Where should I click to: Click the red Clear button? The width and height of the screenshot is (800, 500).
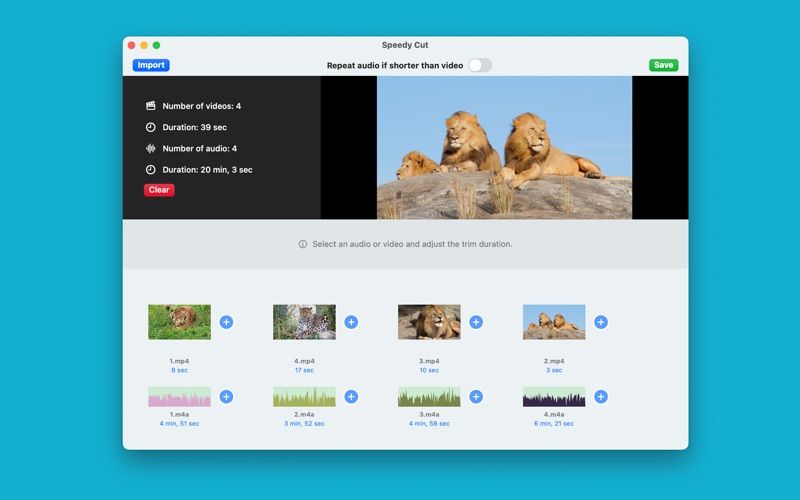point(159,190)
